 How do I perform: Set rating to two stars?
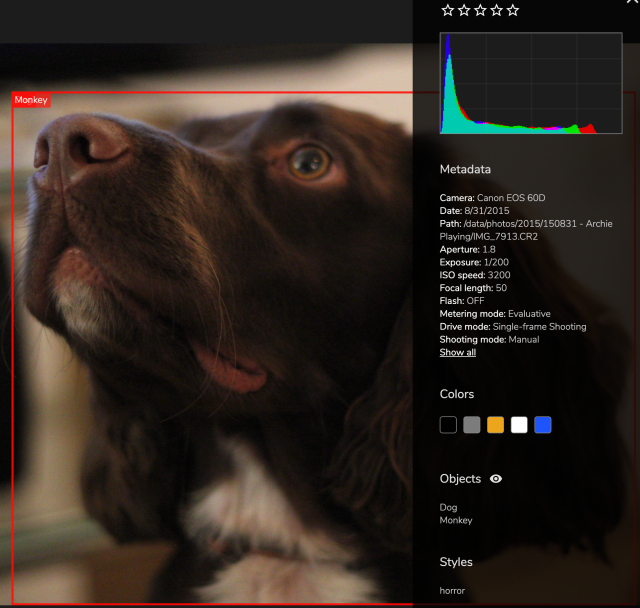[x=464, y=10]
